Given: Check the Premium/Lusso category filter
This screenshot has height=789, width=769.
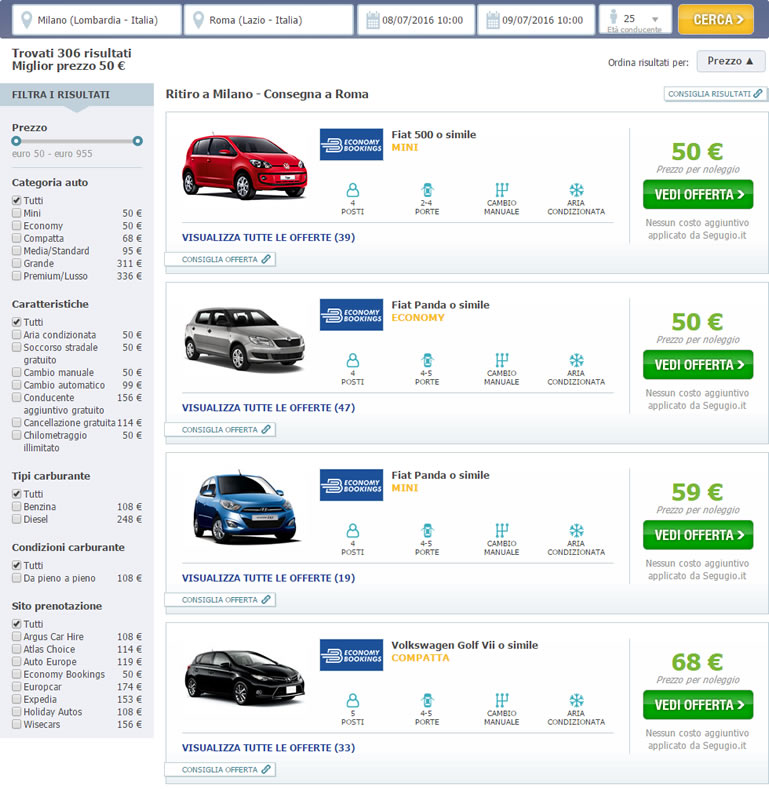Looking at the screenshot, I should coord(17,276).
